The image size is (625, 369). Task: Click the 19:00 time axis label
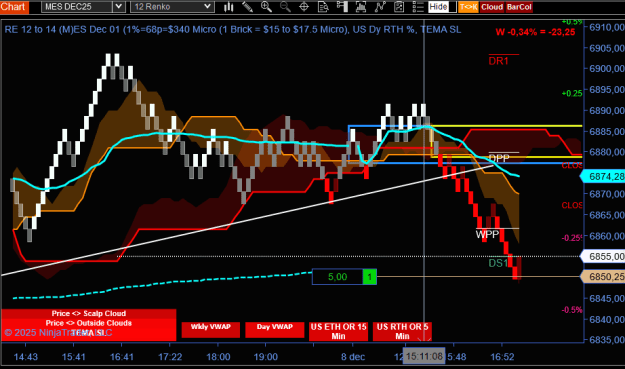coord(265,357)
